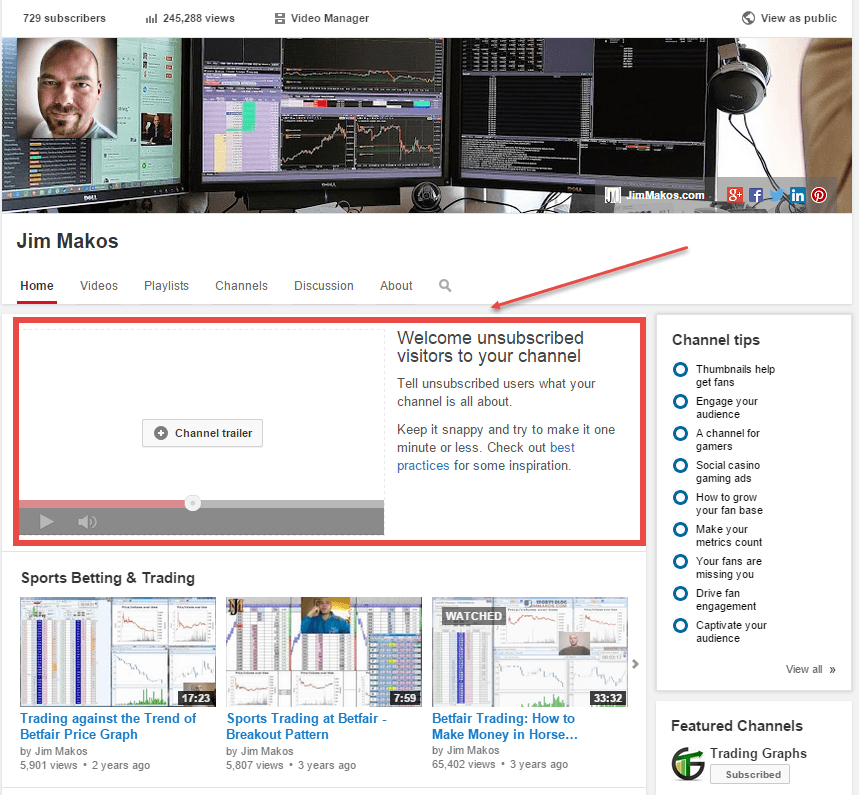
Task: Open the About tab
Action: pyautogui.click(x=396, y=286)
